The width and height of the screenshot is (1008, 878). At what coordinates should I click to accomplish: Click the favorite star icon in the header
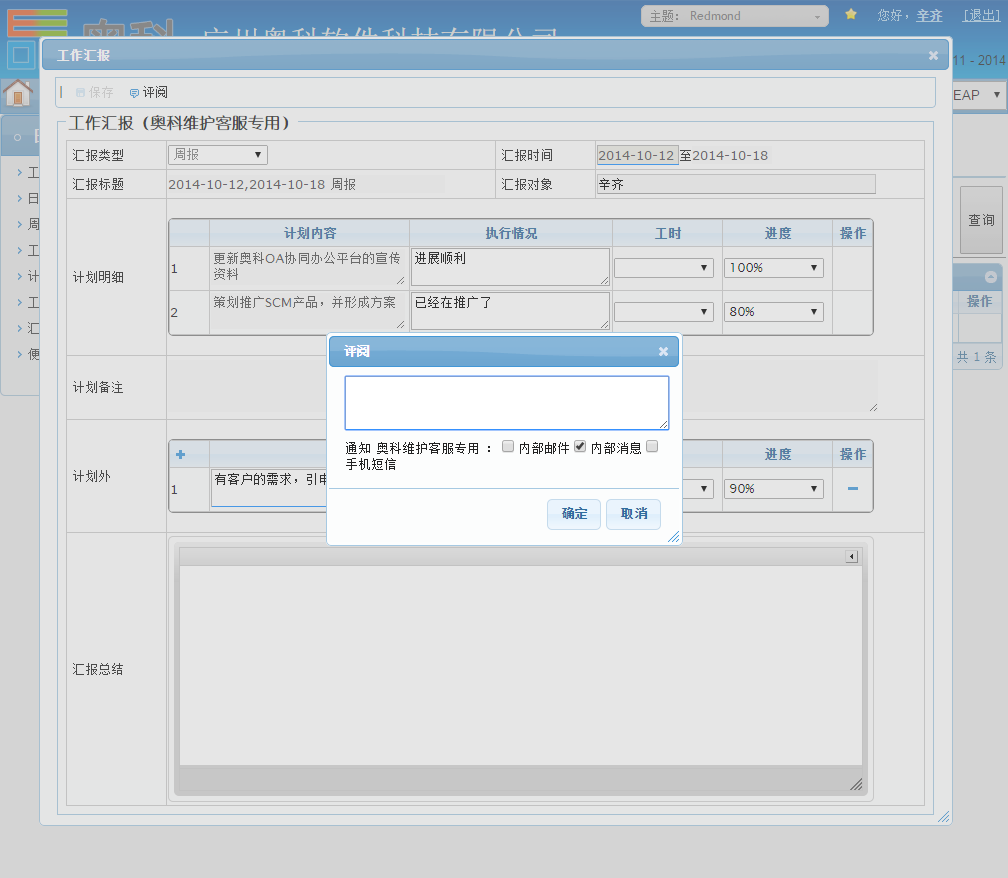[851, 15]
